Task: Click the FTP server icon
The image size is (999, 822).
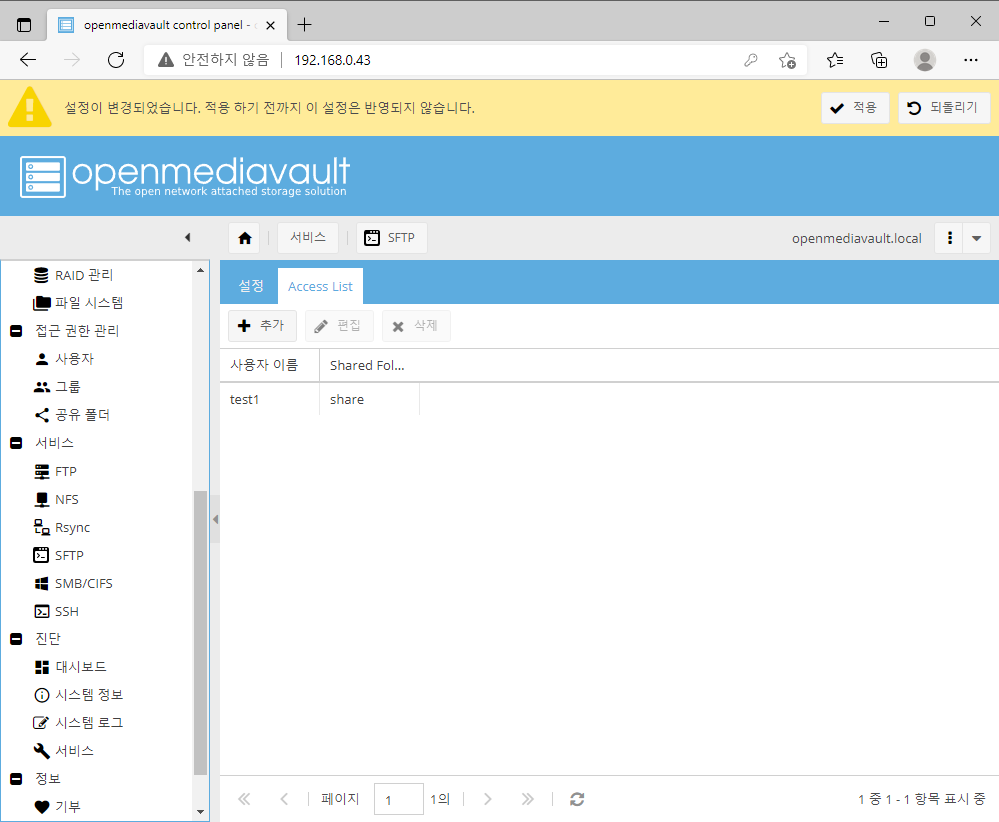Action: point(41,472)
